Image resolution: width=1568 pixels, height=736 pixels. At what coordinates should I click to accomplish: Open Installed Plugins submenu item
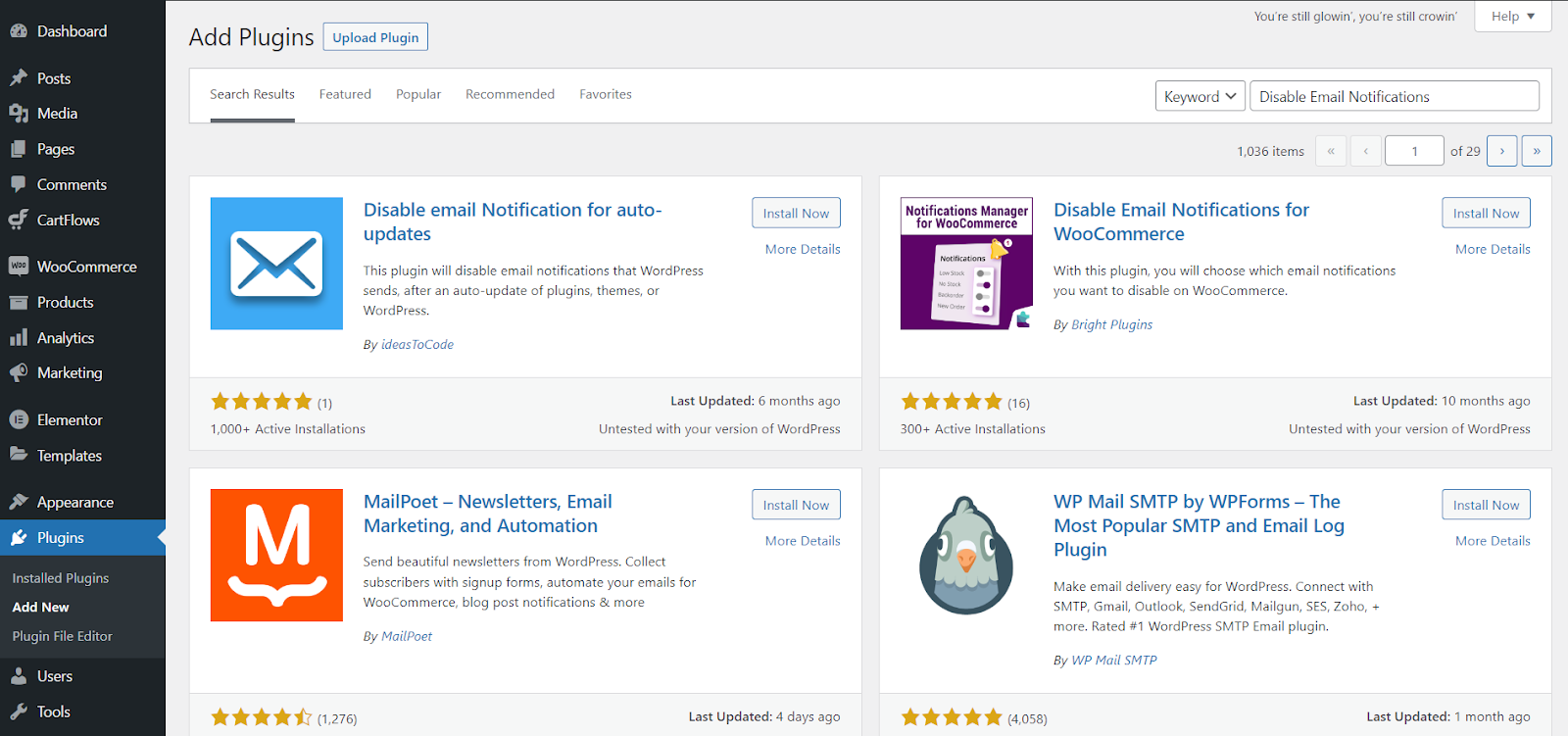point(61,578)
